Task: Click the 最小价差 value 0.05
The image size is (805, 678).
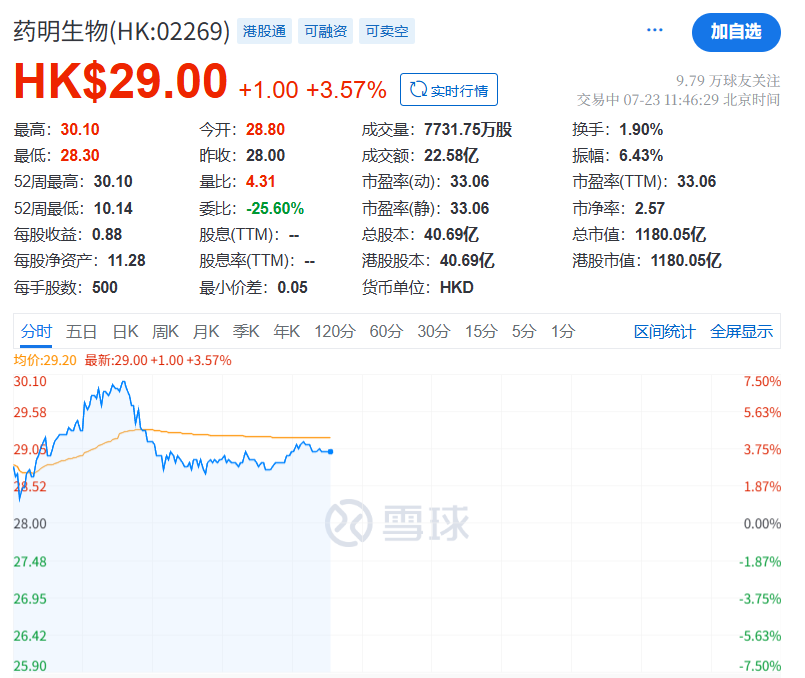Action: [293, 287]
